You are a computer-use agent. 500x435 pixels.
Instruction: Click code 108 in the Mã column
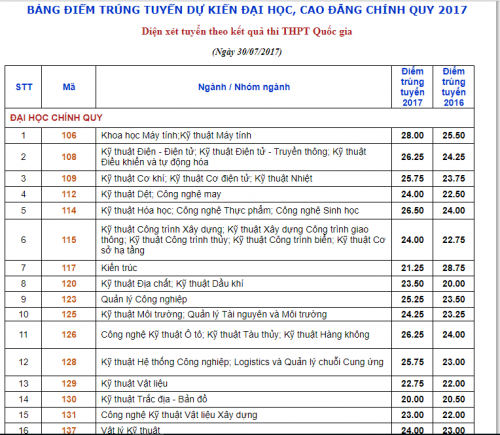69,157
